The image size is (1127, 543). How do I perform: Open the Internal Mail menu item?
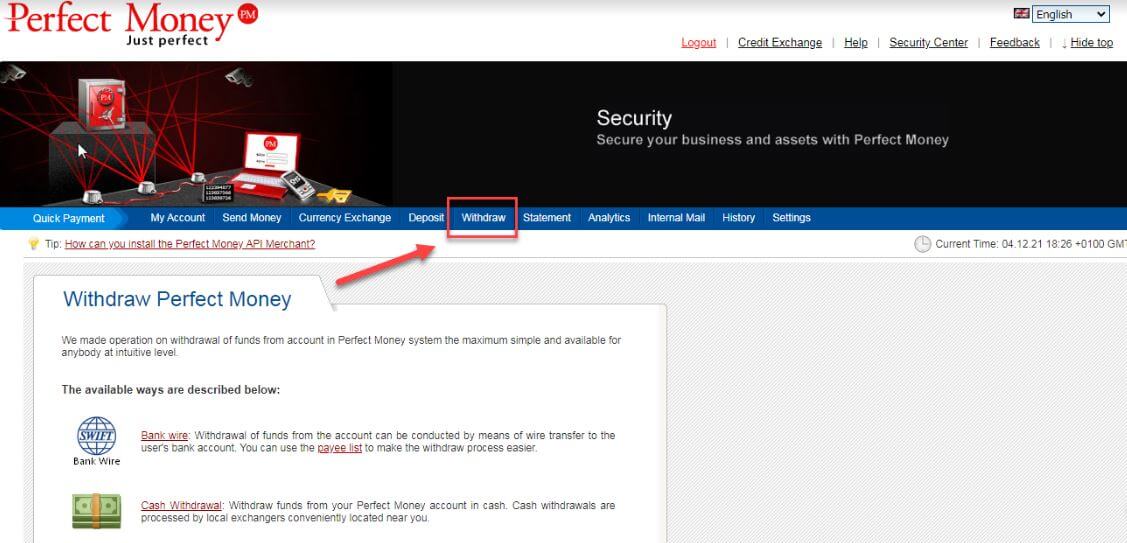[x=676, y=218]
